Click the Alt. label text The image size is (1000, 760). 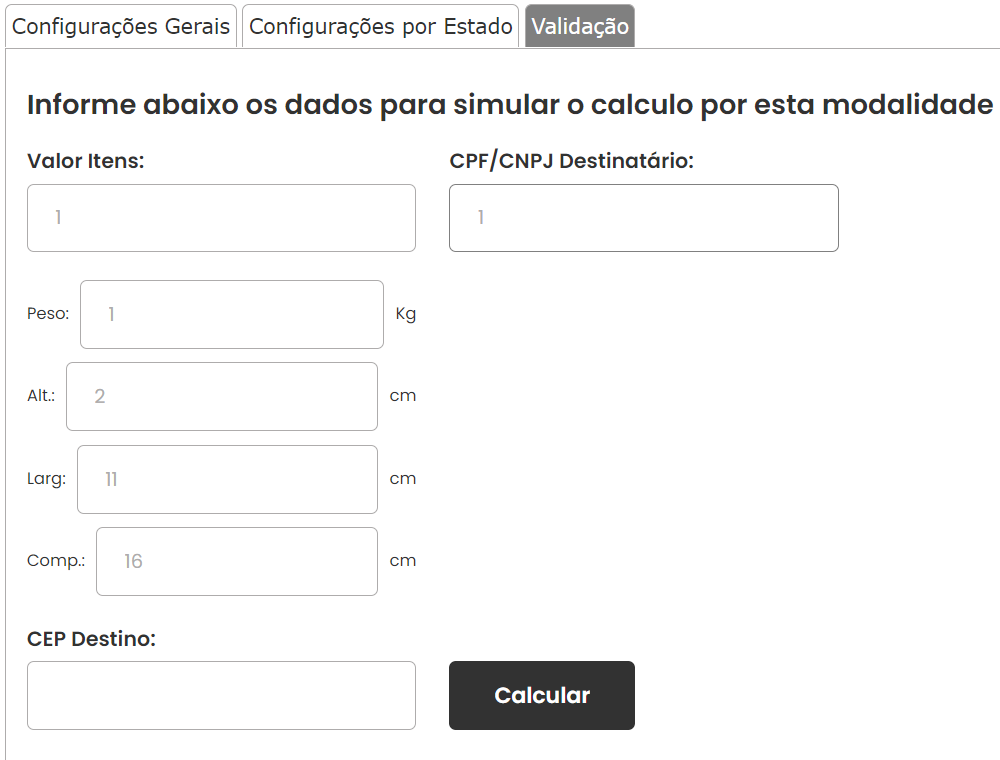tap(41, 396)
